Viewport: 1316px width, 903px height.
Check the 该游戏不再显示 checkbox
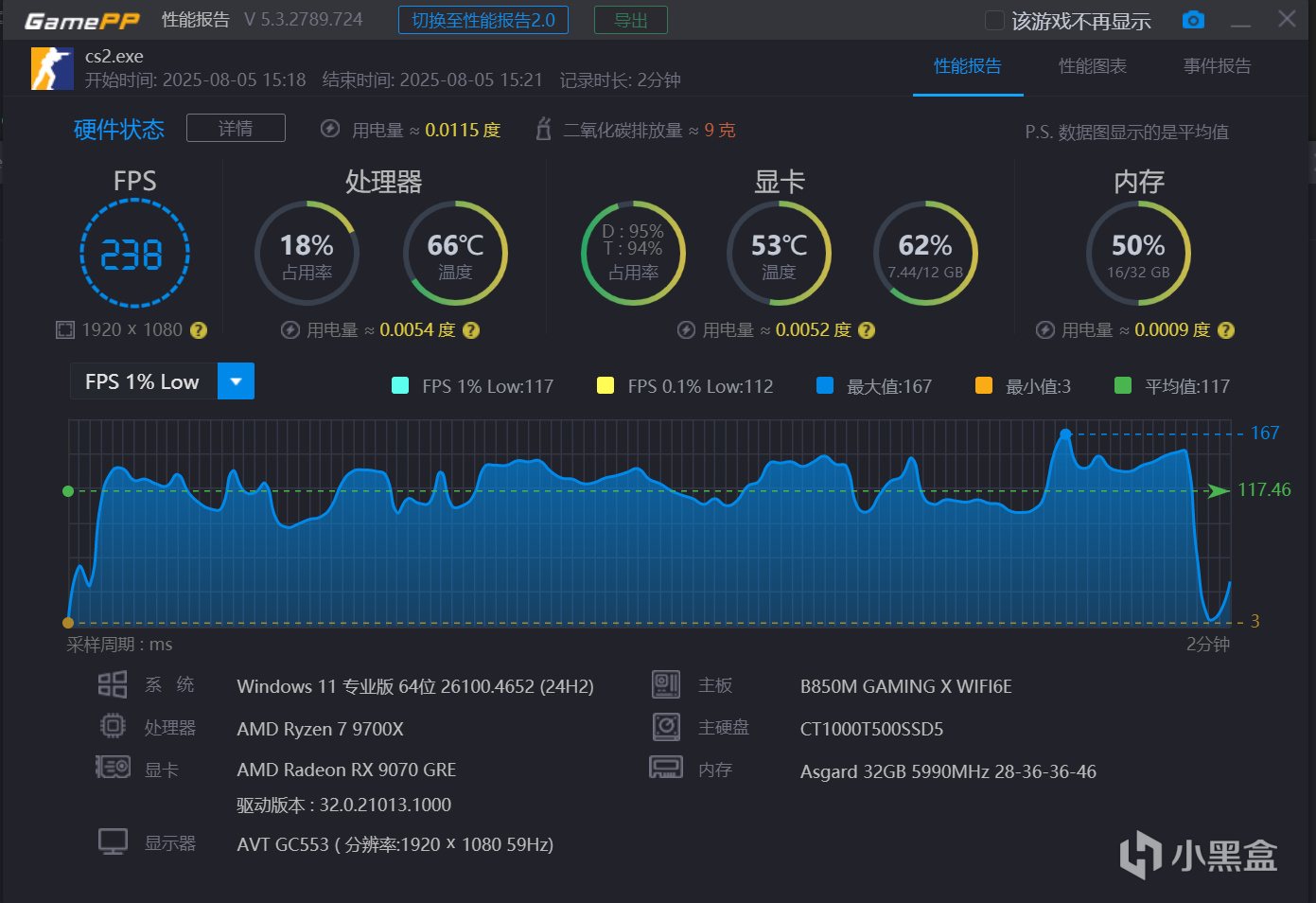coord(994,21)
